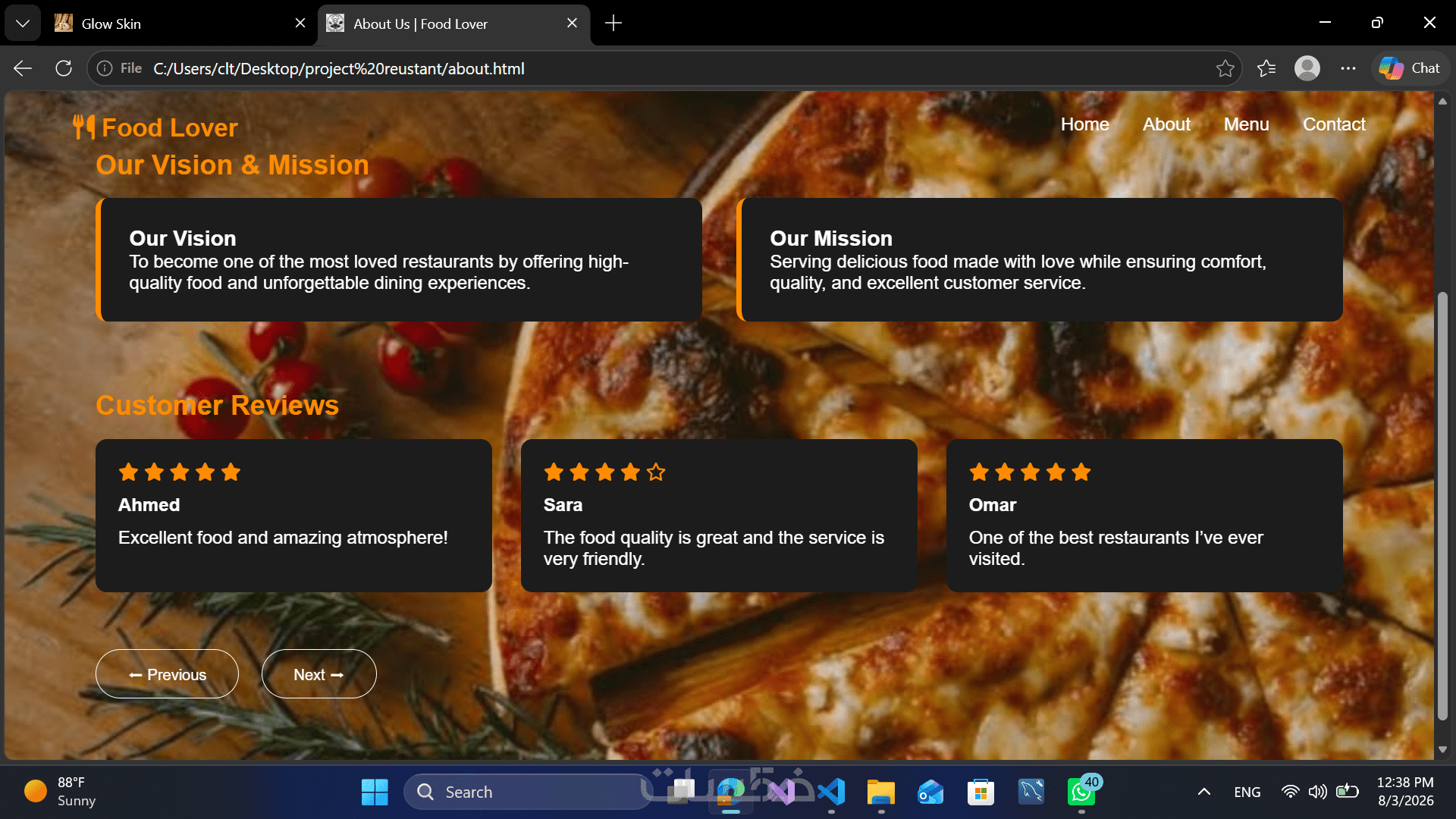Screen dimensions: 1456x819
Task: Open the browser tab search dropdown
Action: click(23, 24)
